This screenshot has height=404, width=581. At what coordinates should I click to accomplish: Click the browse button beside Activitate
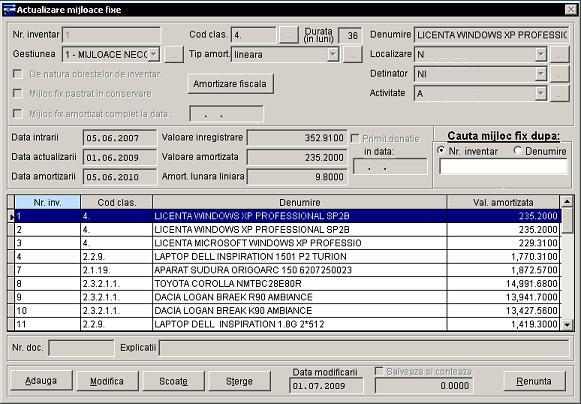point(560,93)
